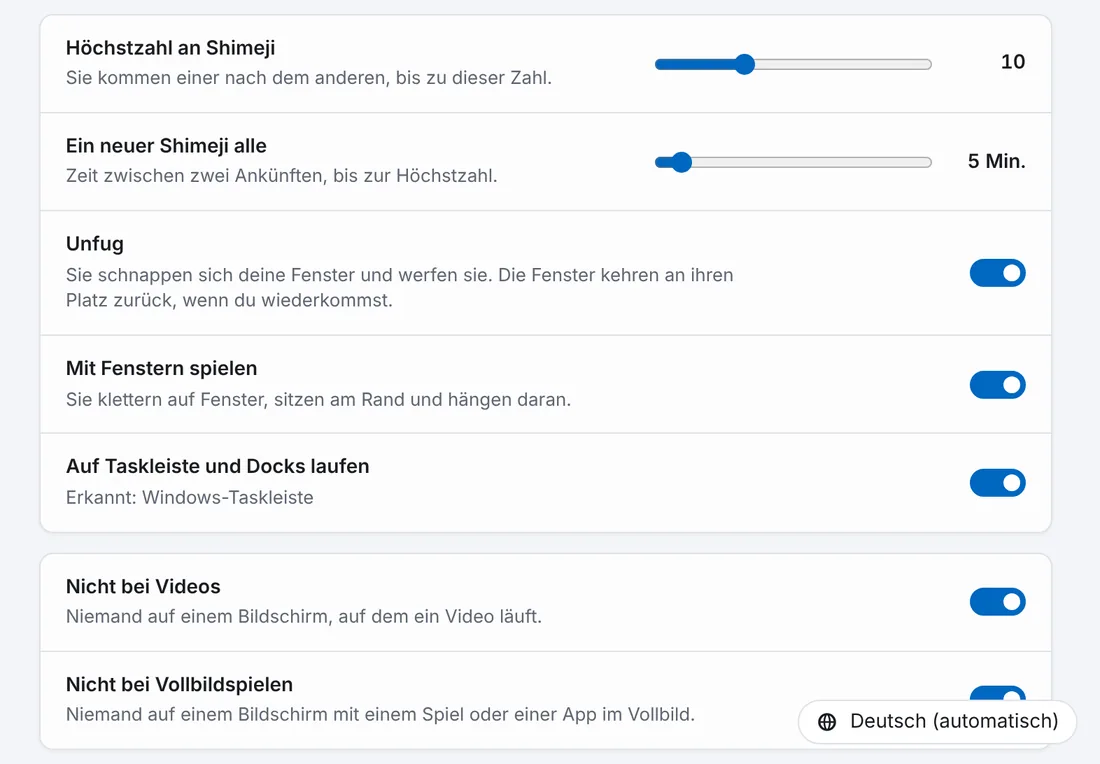Toggle Auf Taskleiste und Docks laufen
This screenshot has width=1100, height=764.
pyautogui.click(x=997, y=483)
